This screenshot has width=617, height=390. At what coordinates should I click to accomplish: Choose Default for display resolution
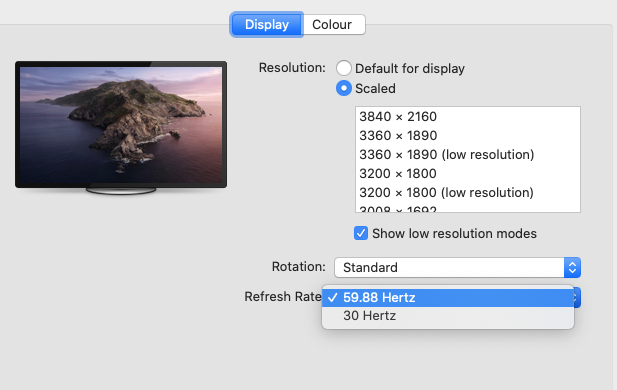[344, 68]
